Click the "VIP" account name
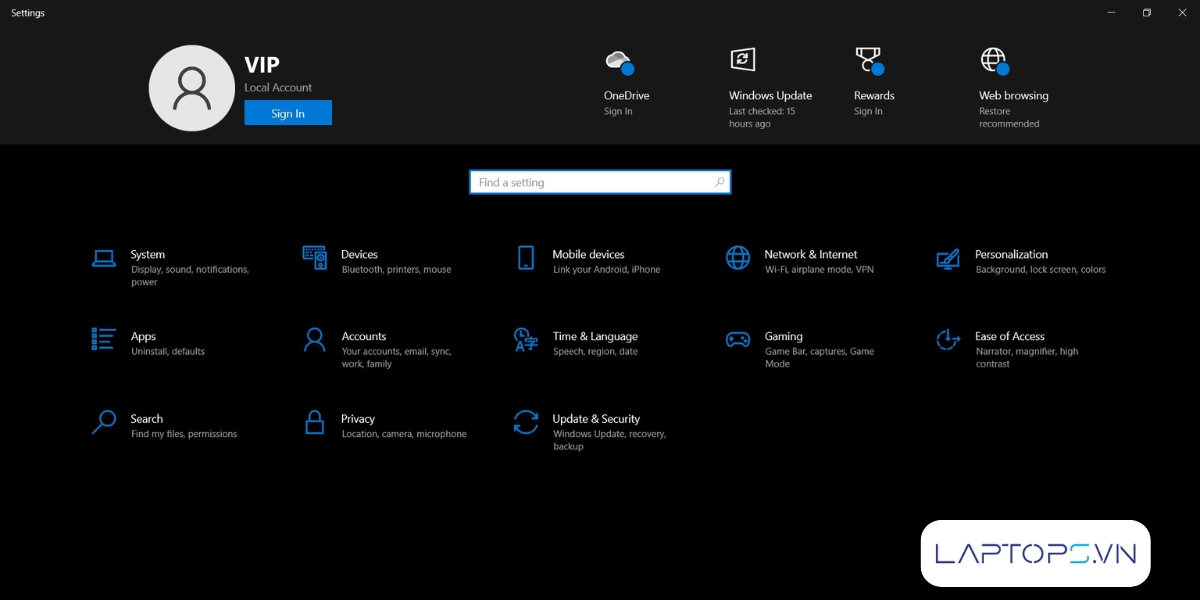This screenshot has width=1200, height=600. tap(262, 65)
